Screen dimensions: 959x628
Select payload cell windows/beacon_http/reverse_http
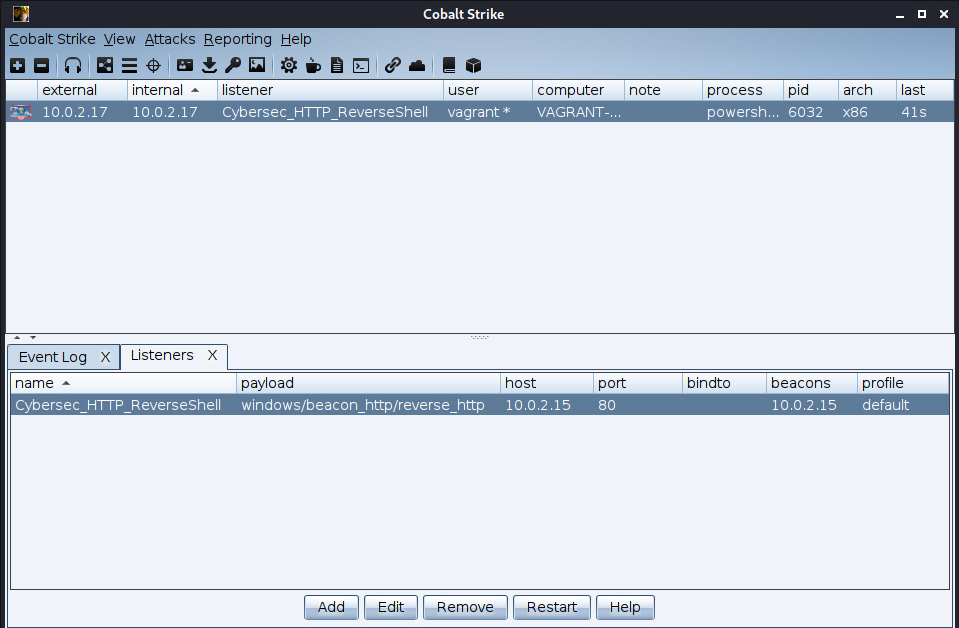tap(368, 405)
